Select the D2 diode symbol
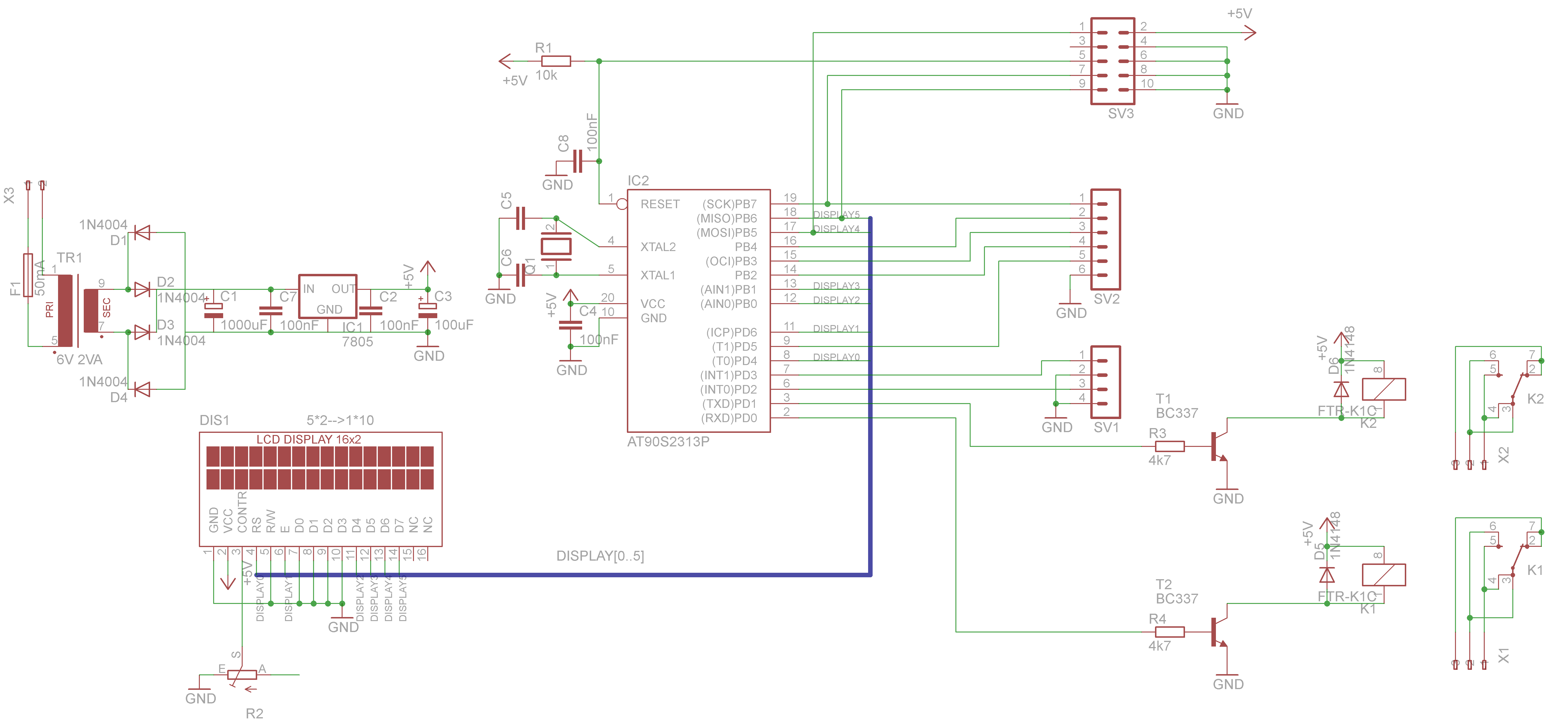Screen dimensions: 1568x726 tap(143, 289)
